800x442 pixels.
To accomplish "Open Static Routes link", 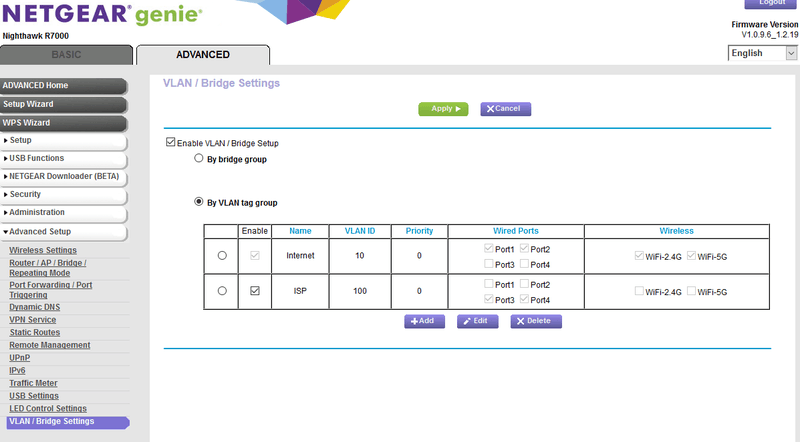I will click(35, 332).
